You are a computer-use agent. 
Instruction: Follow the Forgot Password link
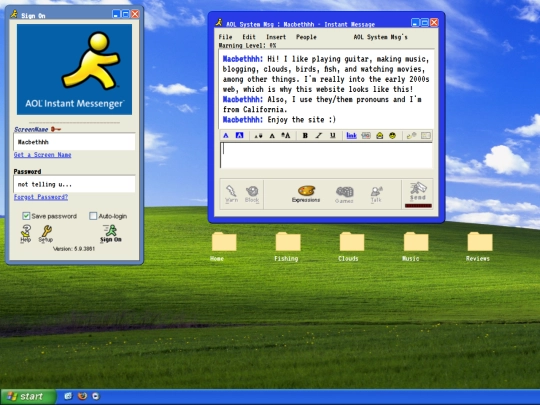[x=41, y=197]
